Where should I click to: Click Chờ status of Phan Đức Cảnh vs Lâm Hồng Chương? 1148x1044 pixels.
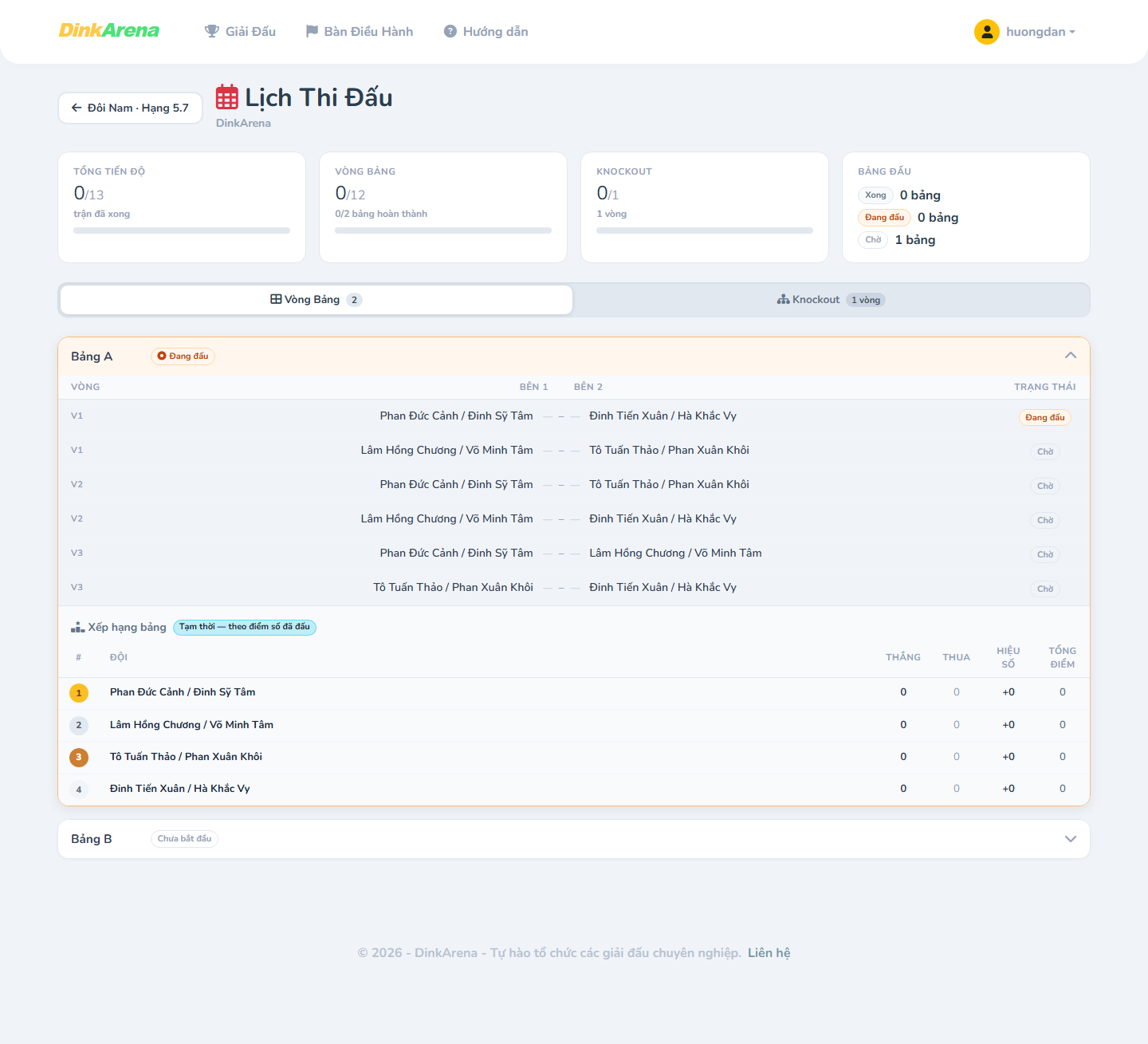click(1045, 555)
